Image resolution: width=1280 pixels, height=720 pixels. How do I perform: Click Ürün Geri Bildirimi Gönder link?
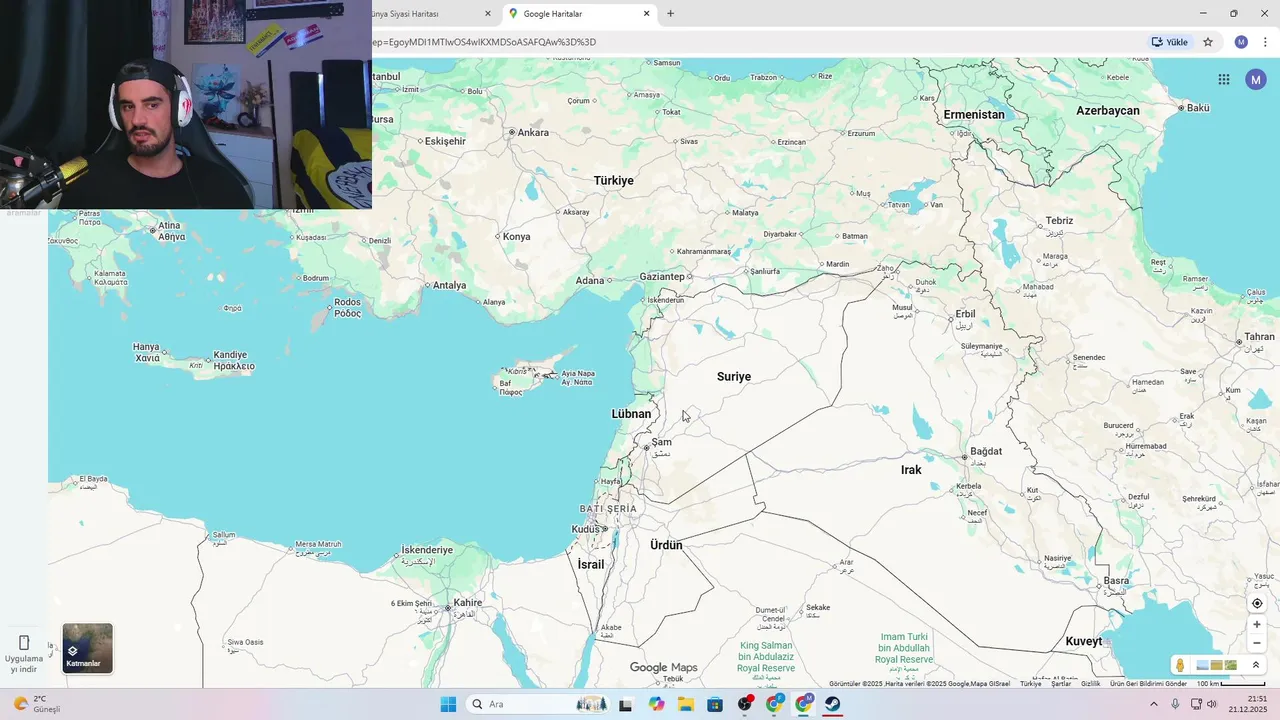coord(1148,684)
